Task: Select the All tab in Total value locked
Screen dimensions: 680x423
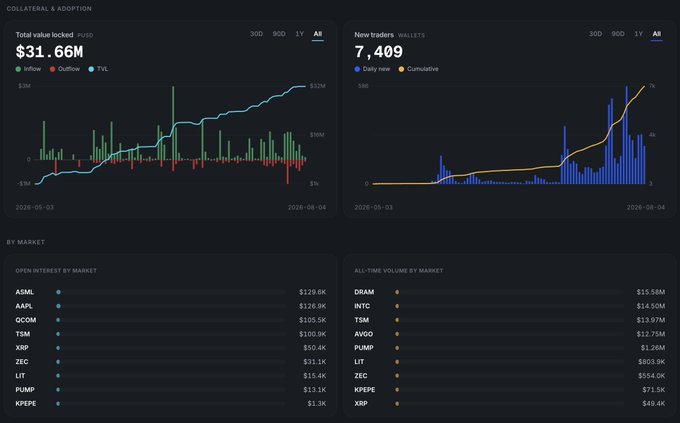Action: click(318, 34)
